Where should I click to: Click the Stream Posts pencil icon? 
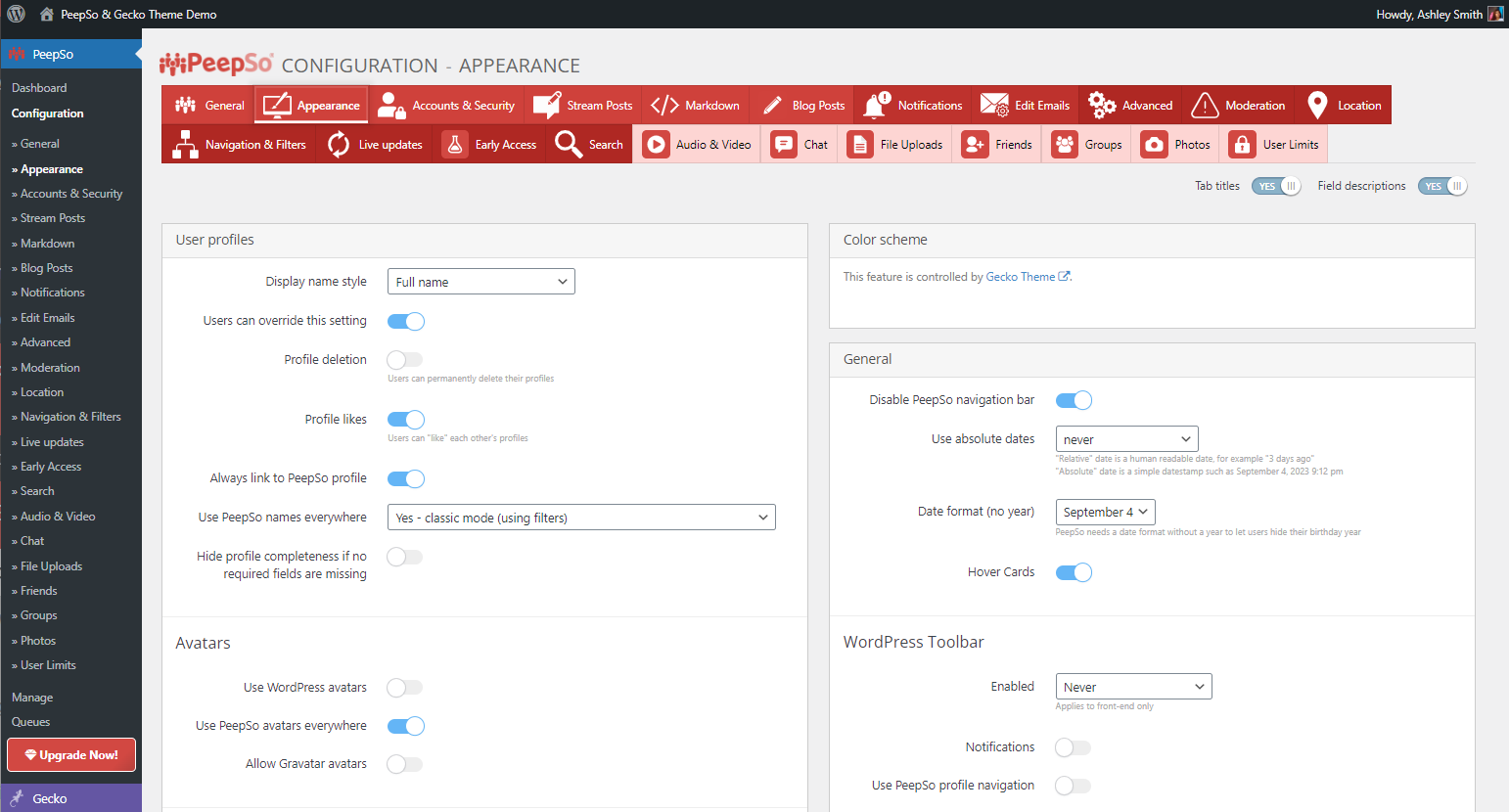coord(546,105)
